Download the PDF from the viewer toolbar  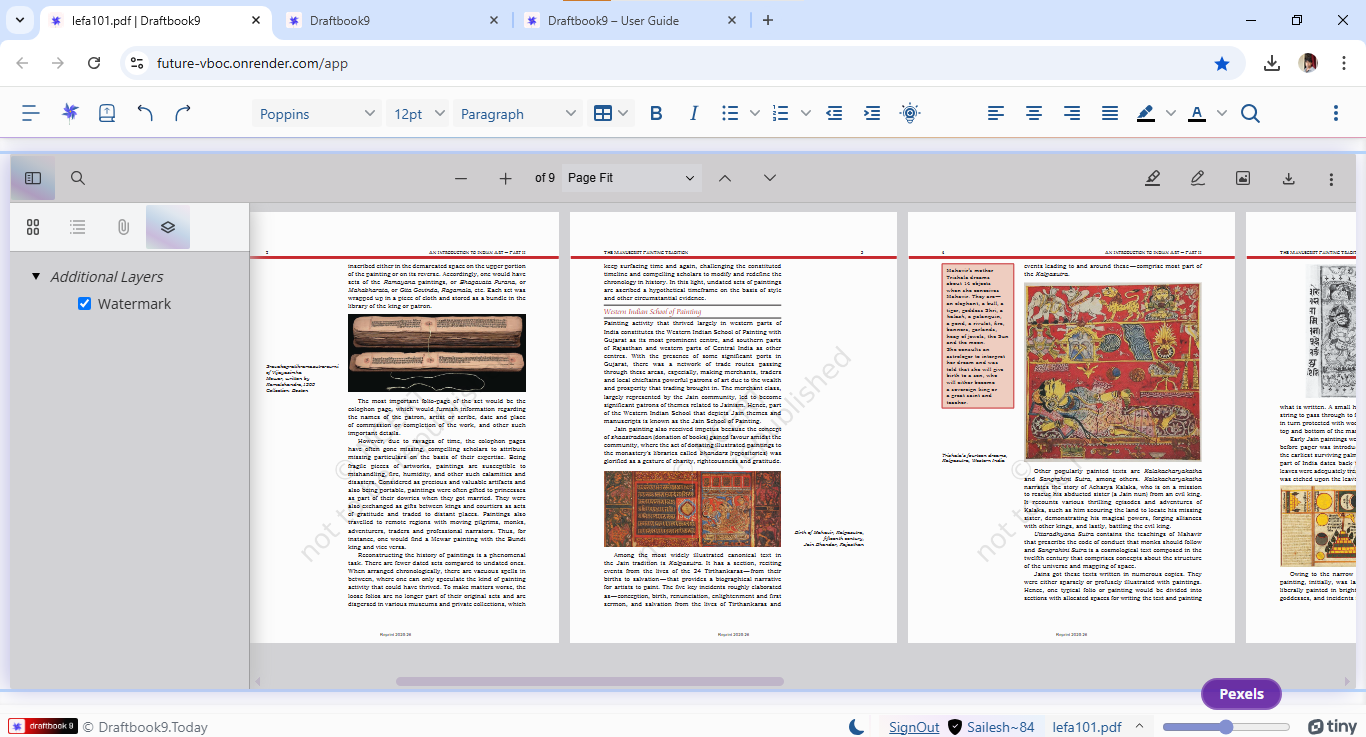pyautogui.click(x=1288, y=177)
